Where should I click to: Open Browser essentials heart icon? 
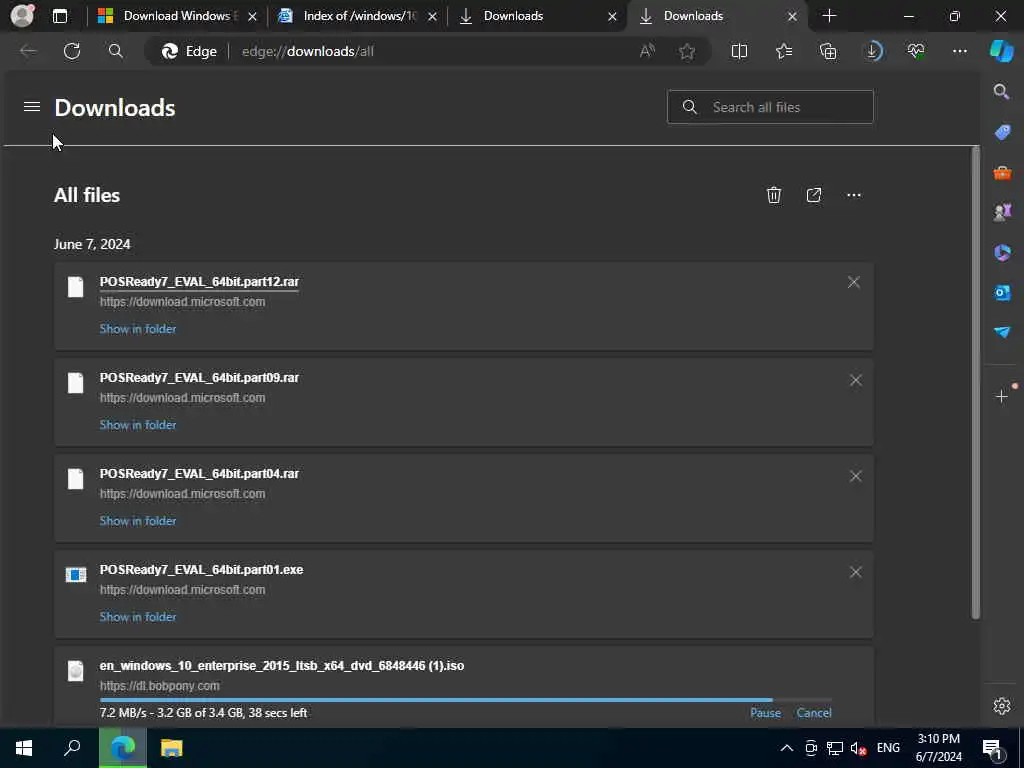coord(916,51)
